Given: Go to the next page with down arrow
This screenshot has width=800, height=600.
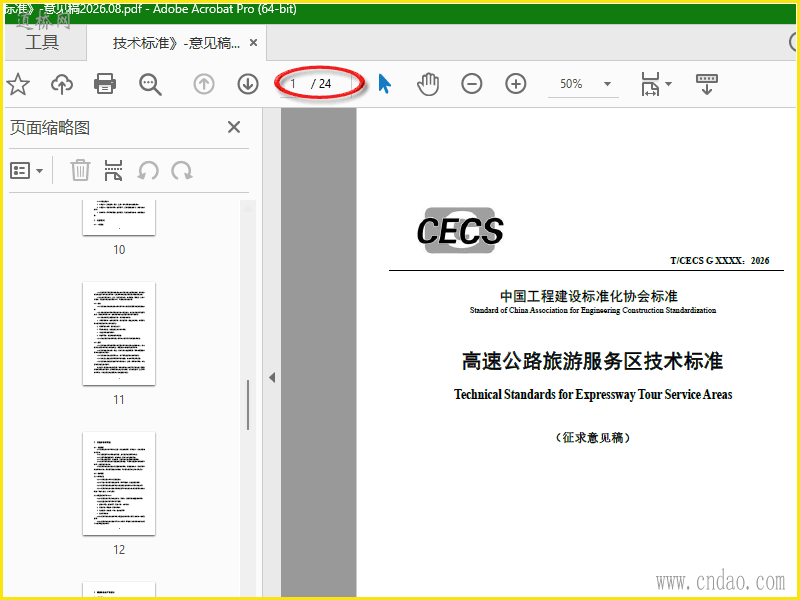Looking at the screenshot, I should point(248,84).
